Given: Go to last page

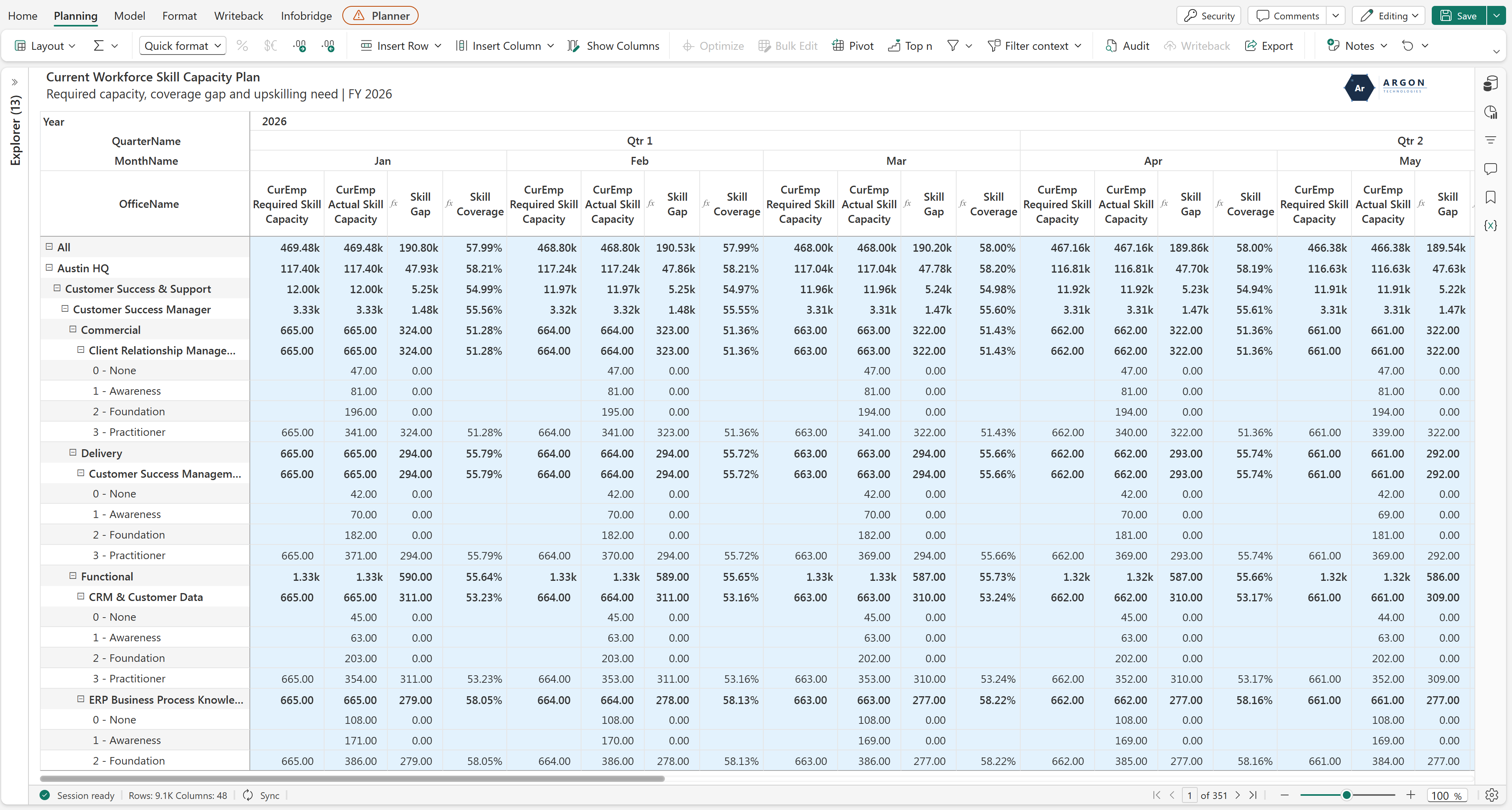Looking at the screenshot, I should pyautogui.click(x=1253, y=795).
